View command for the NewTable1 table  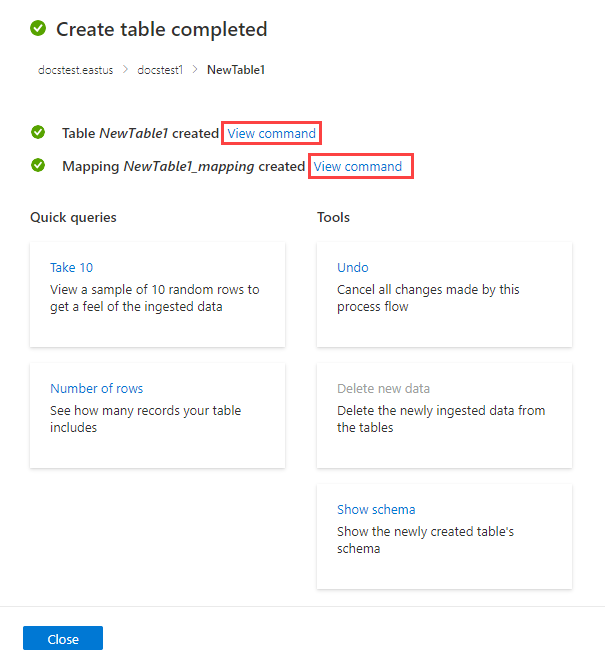coord(272,133)
